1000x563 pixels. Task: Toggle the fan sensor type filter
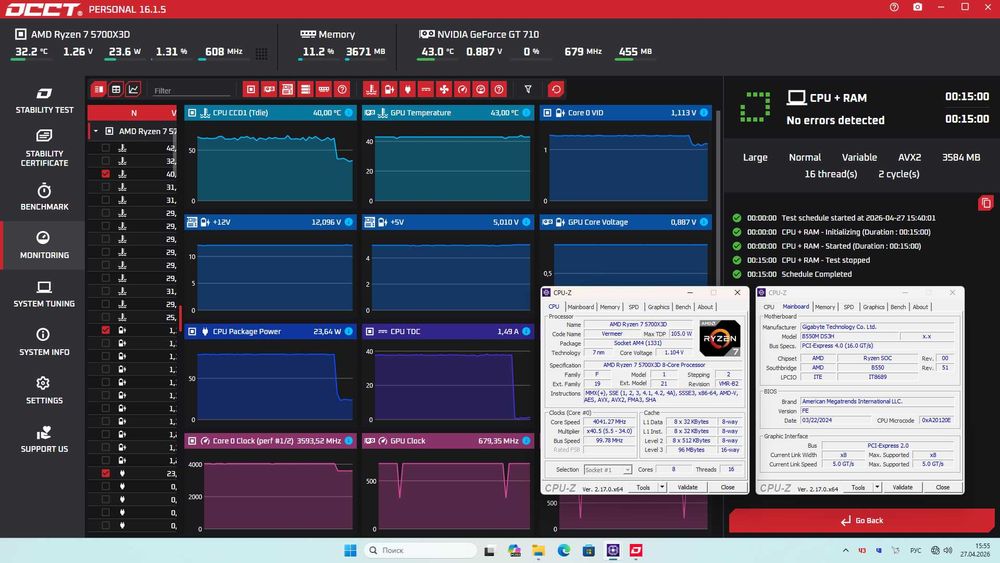pos(444,89)
